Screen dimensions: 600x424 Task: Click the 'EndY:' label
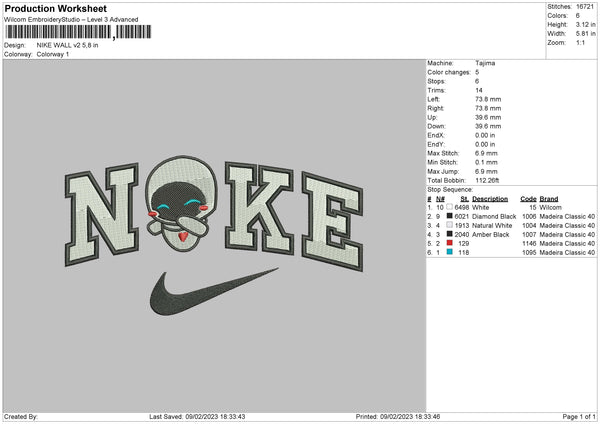437,144
